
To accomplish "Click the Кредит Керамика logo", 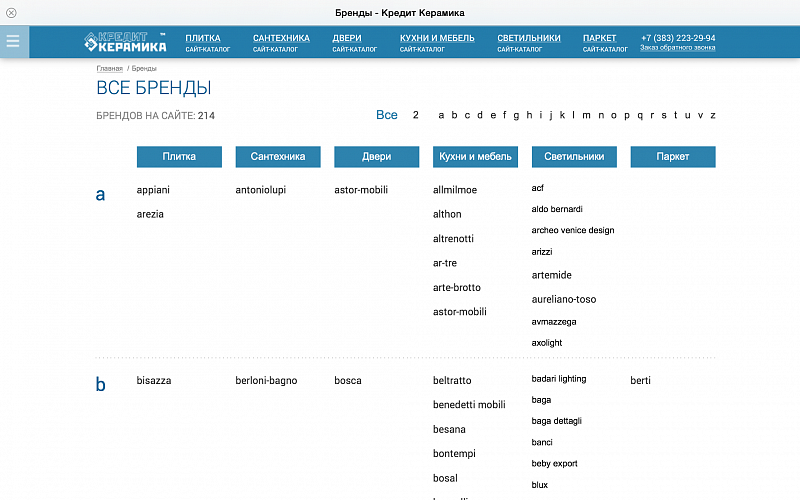I will pos(125,42).
